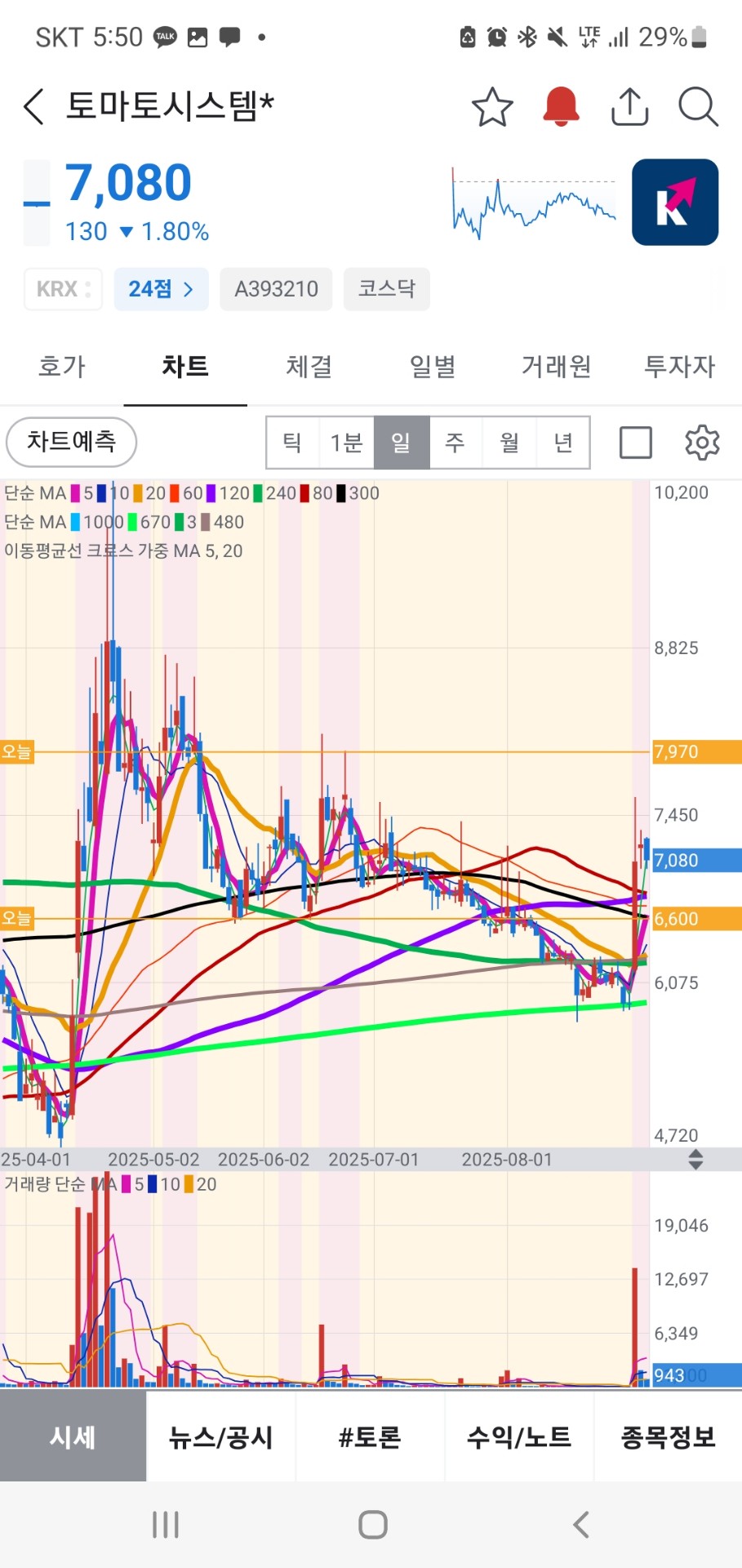Open the KRX exchange selector

pyautogui.click(x=63, y=289)
